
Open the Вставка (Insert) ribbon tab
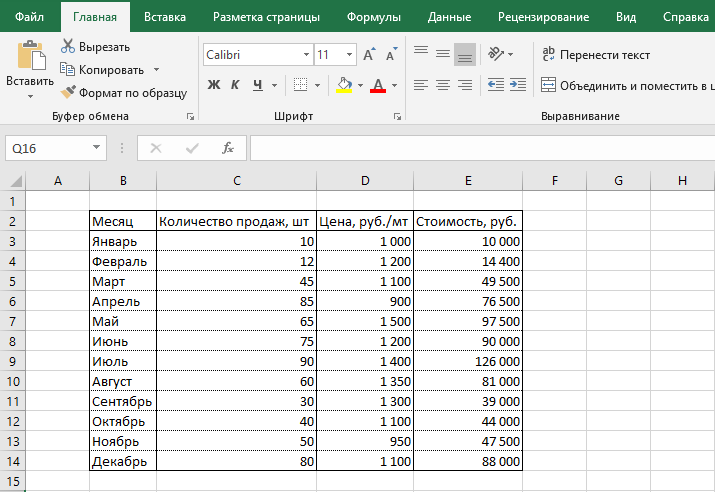(x=164, y=17)
